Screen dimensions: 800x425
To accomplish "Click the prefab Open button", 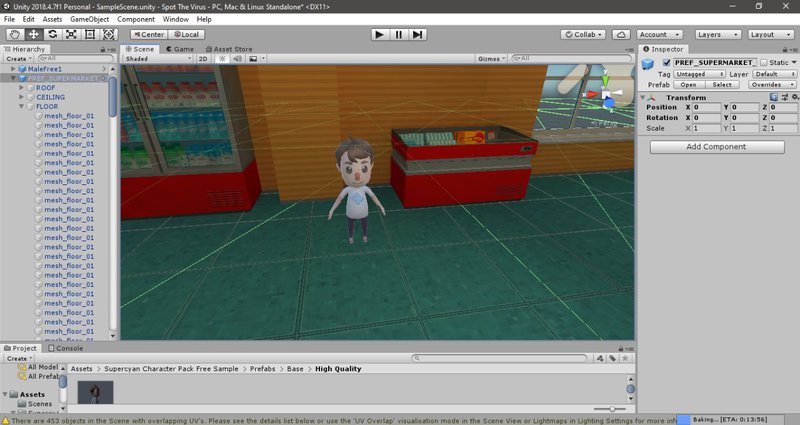I will point(688,85).
